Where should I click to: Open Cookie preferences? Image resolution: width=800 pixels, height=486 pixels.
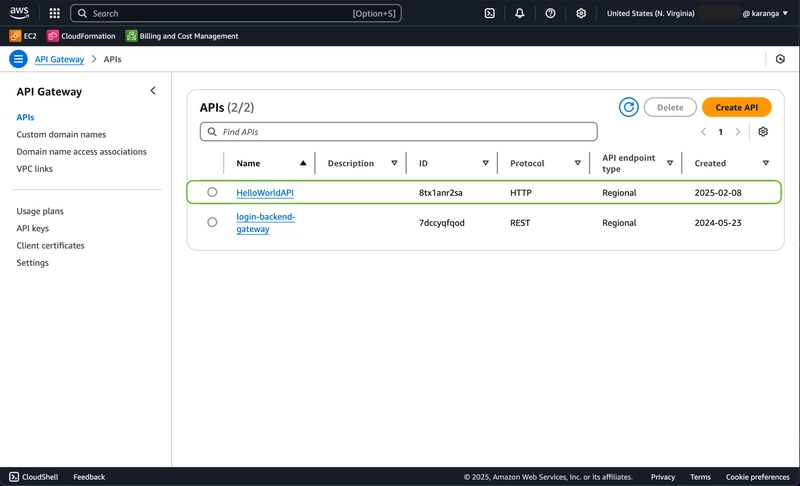coord(757,477)
